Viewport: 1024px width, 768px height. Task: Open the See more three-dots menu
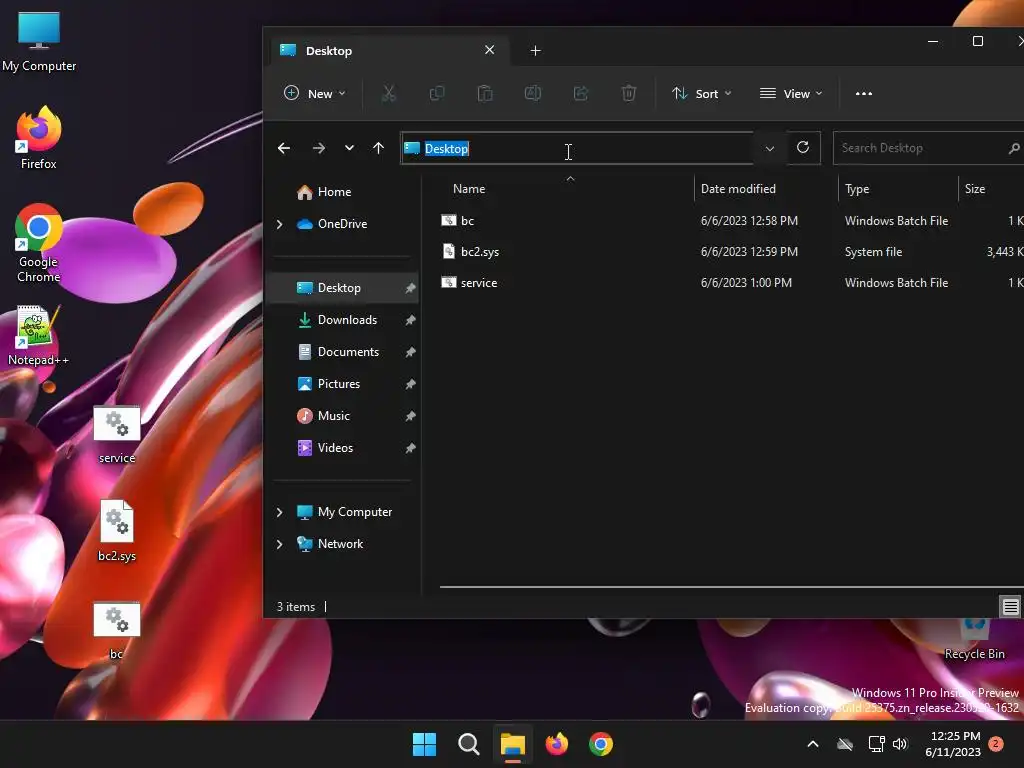pyautogui.click(x=863, y=93)
